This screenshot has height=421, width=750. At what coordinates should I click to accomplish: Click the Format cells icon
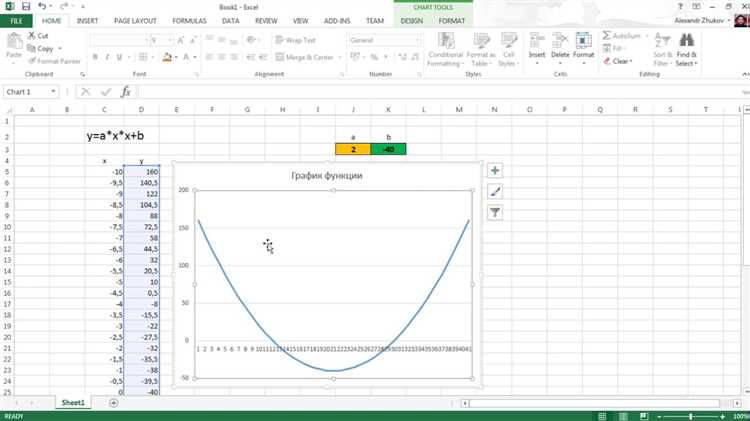point(583,41)
